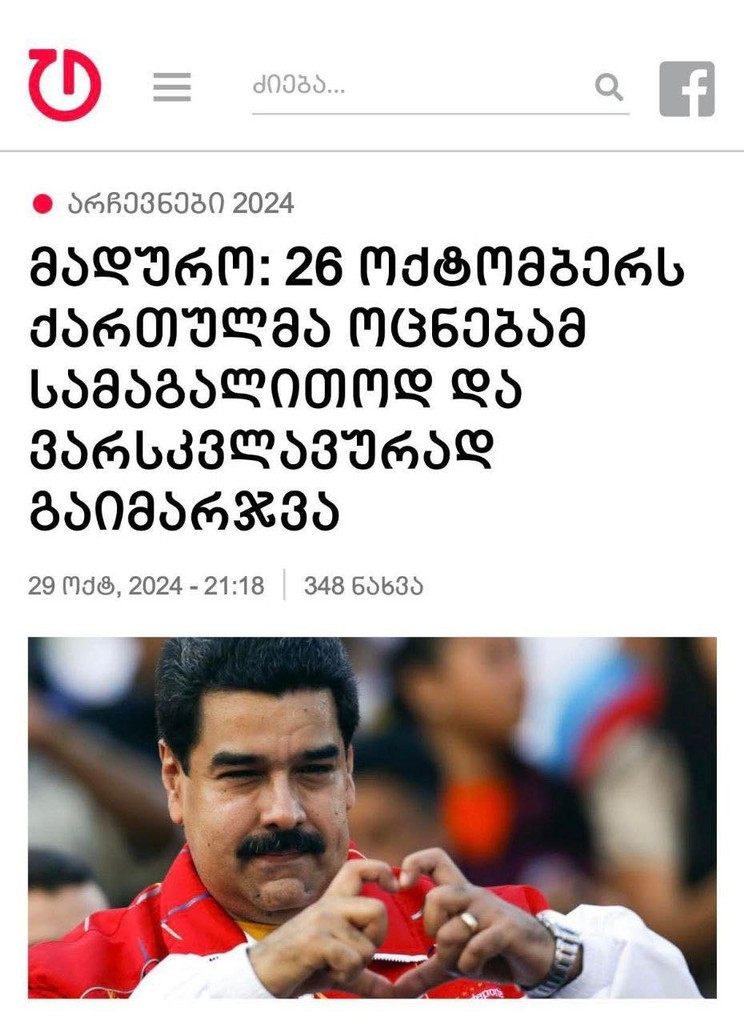Viewport: 744px width, 1024px height.
Task: Click the magnifier search icon
Action: coord(609,87)
